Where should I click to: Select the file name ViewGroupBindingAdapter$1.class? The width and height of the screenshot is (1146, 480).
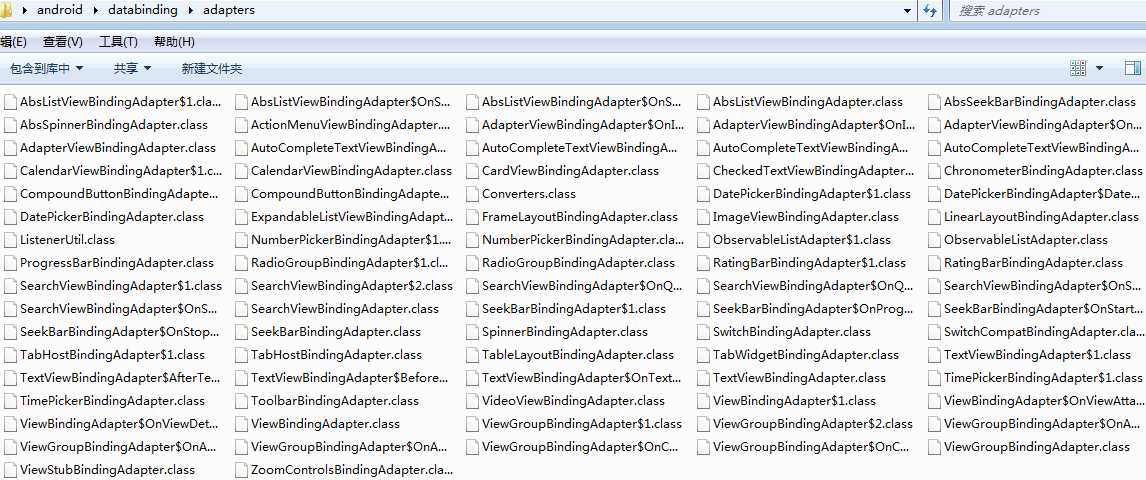coord(582,424)
